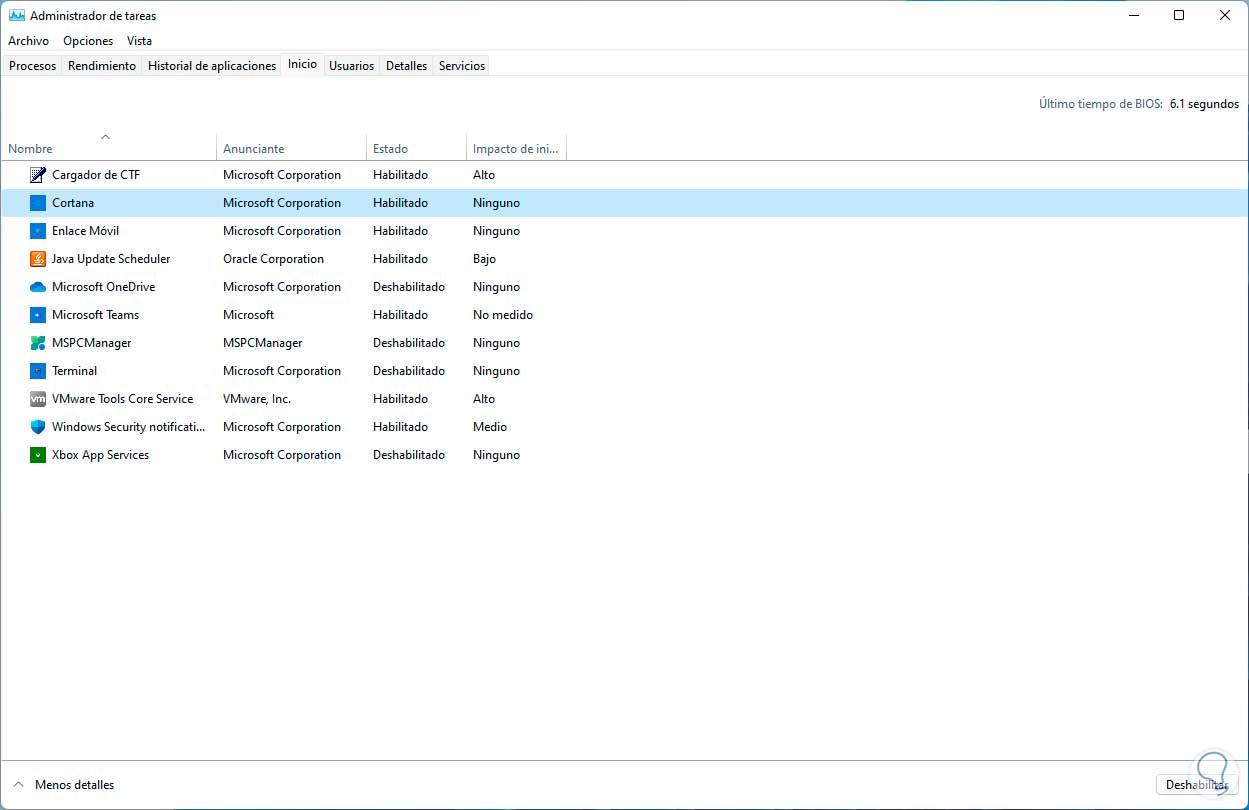
Task: Select the Cargador de CTF row name
Action: click(x=96, y=175)
